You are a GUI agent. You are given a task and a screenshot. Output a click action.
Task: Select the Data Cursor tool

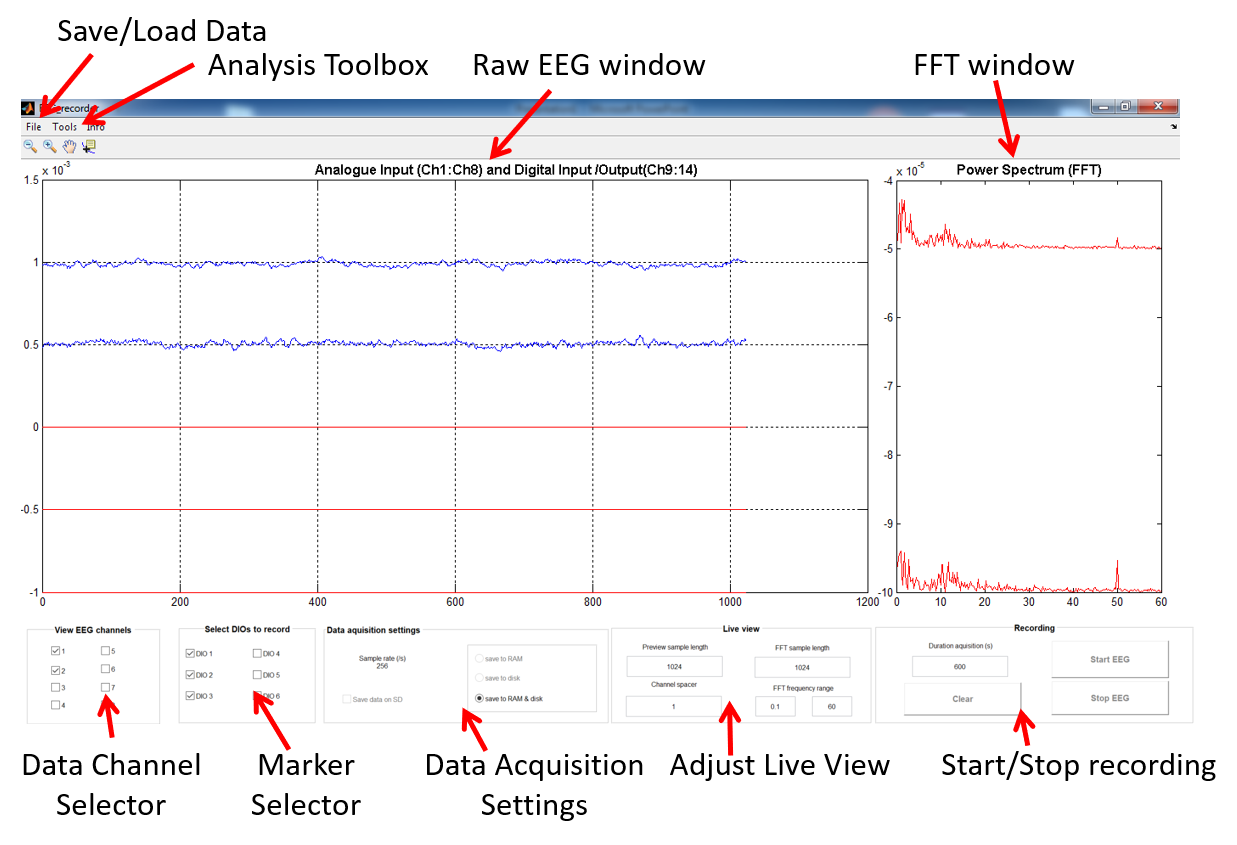89,147
